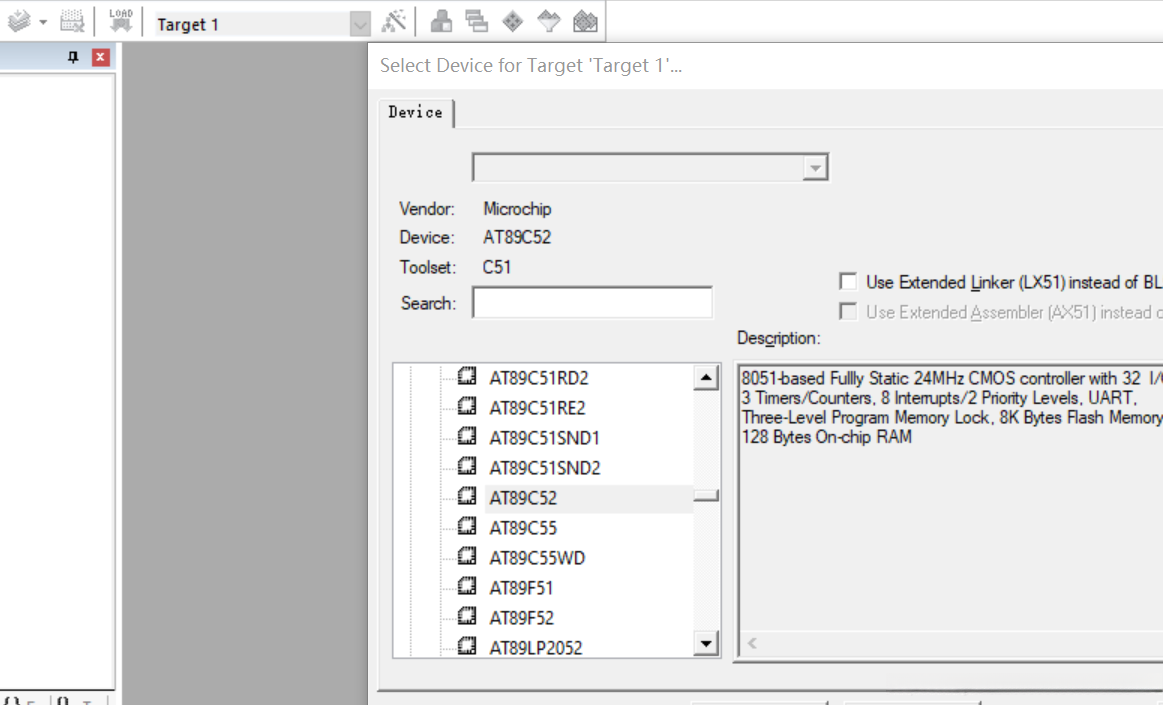Enable Use Extended Linker (LX51) checkbox
The height and width of the screenshot is (705, 1163).
(848, 282)
